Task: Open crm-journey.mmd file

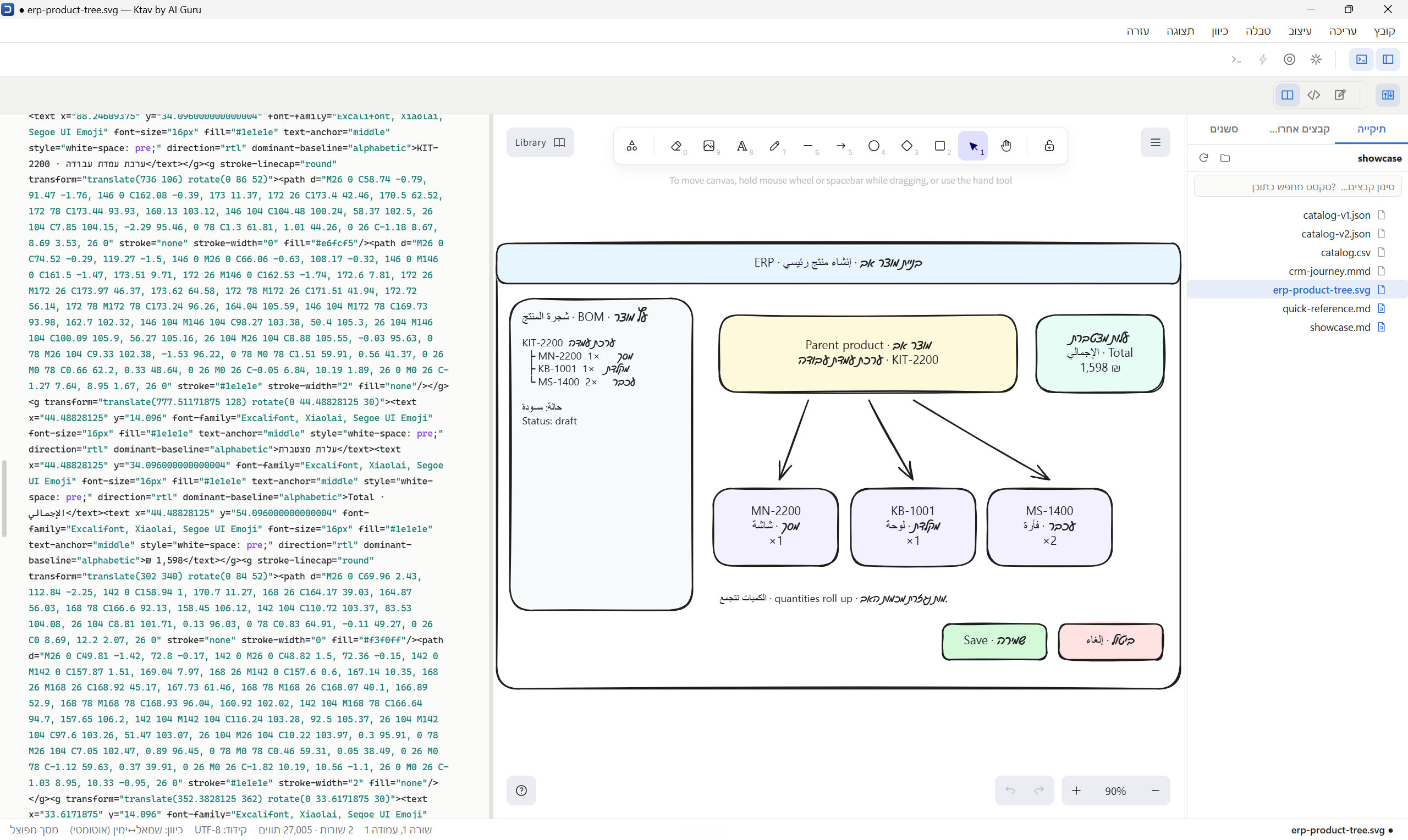Action: tap(1297, 271)
